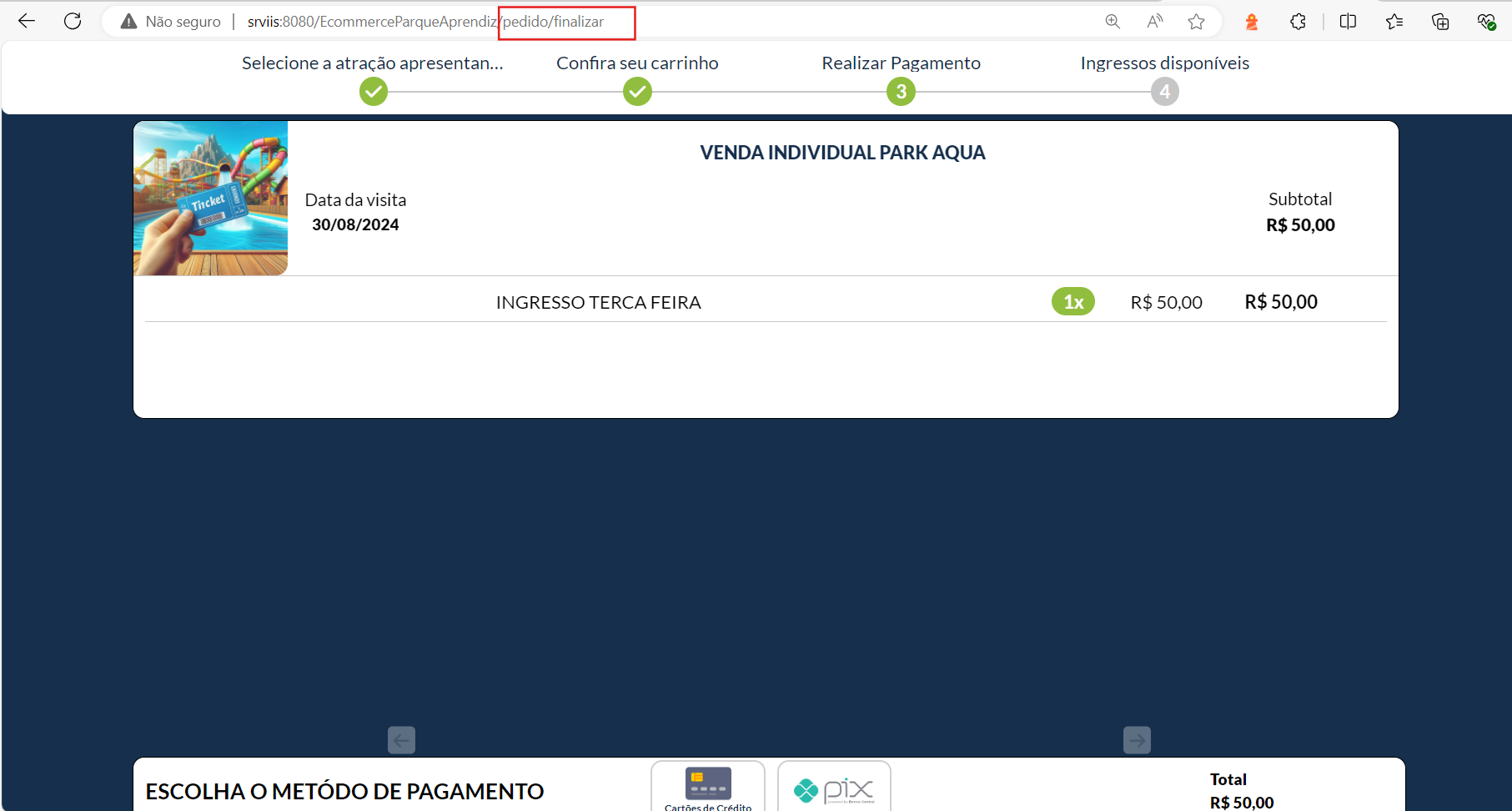Click the browser back arrow
1512x811 pixels.
coord(27,22)
